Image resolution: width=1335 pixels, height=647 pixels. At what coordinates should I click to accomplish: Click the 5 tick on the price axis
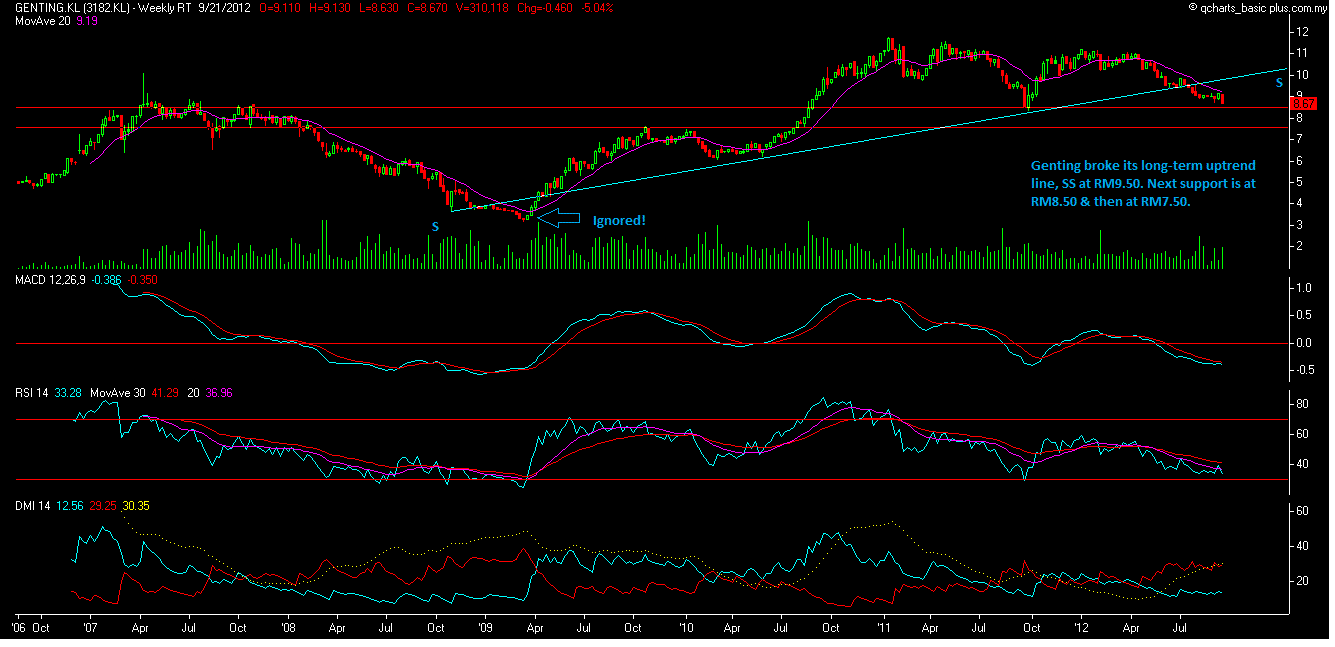tap(1301, 181)
